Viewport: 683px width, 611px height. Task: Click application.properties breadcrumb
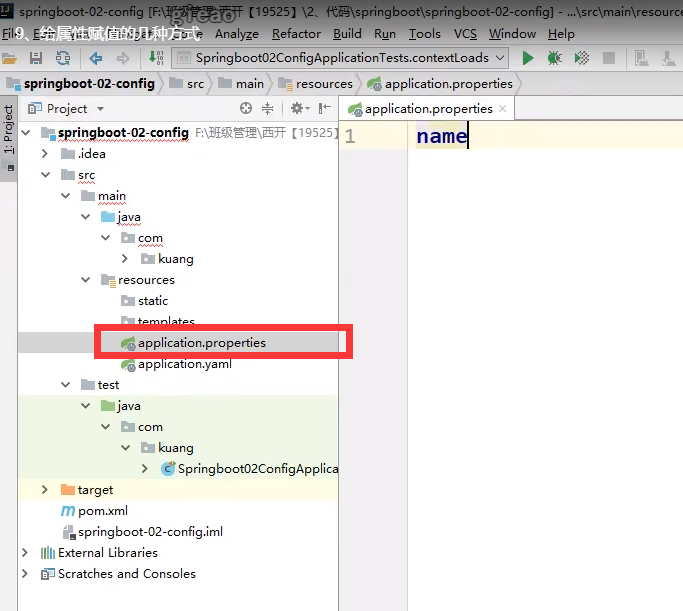pyautogui.click(x=440, y=84)
